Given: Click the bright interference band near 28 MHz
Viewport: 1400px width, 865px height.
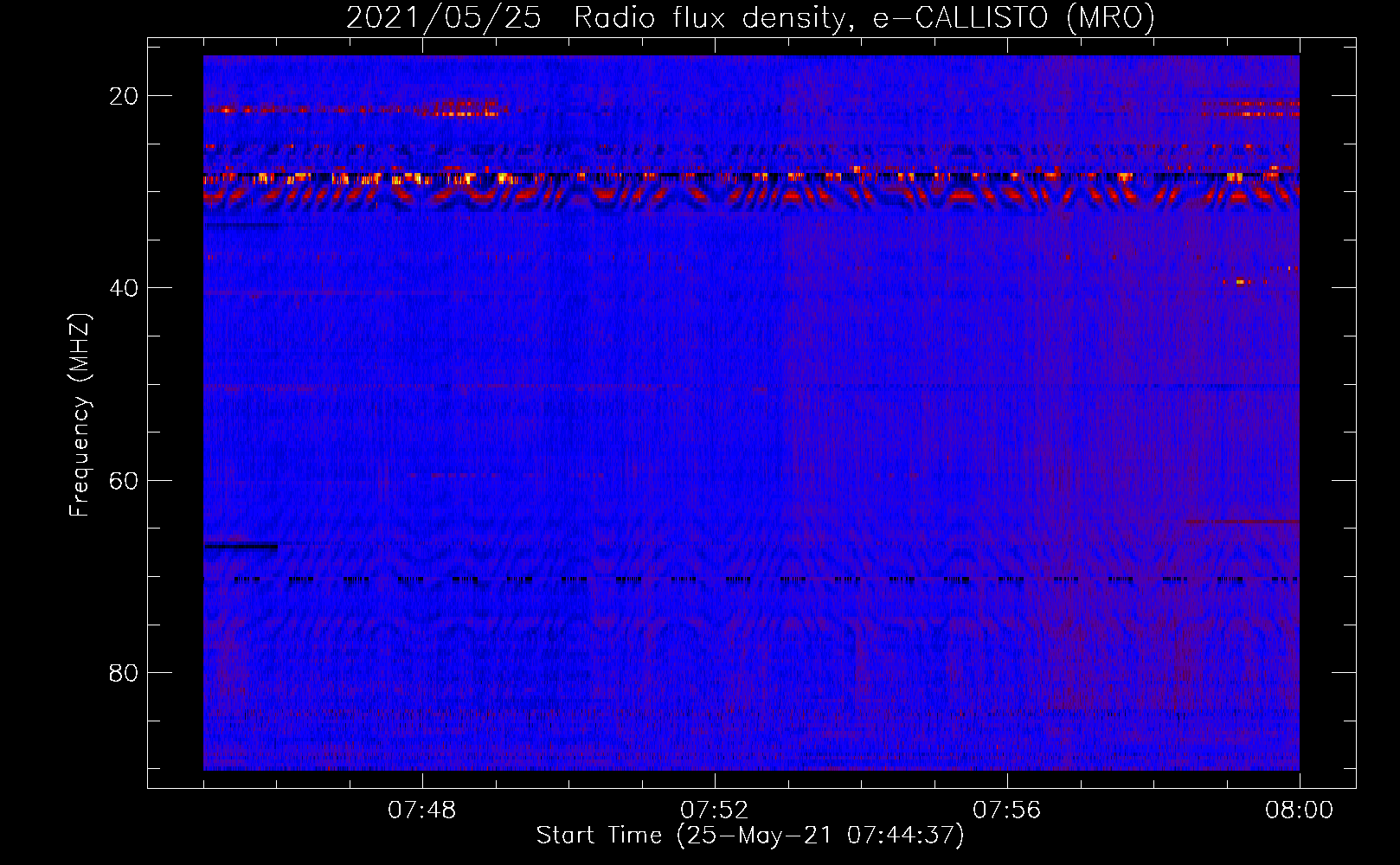Looking at the screenshot, I should [x=751, y=177].
